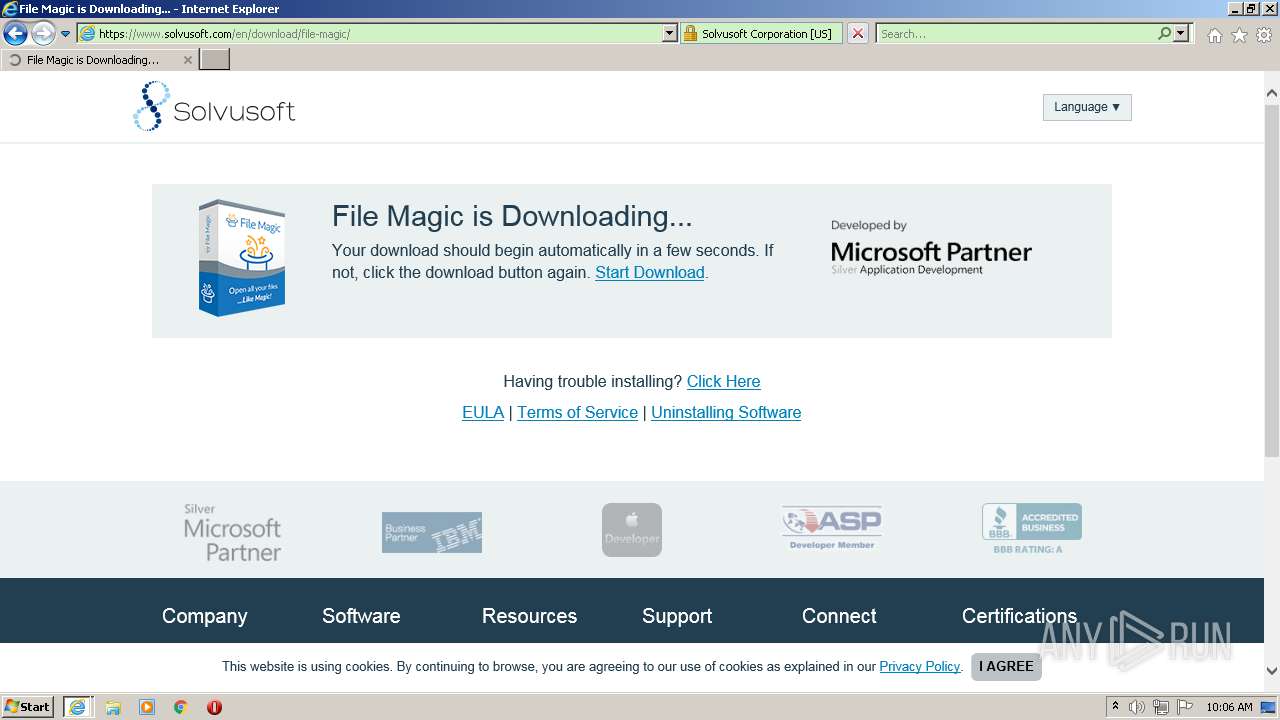Click the page scrollbar up arrow
This screenshot has width=1280, height=720.
tap(1271, 93)
